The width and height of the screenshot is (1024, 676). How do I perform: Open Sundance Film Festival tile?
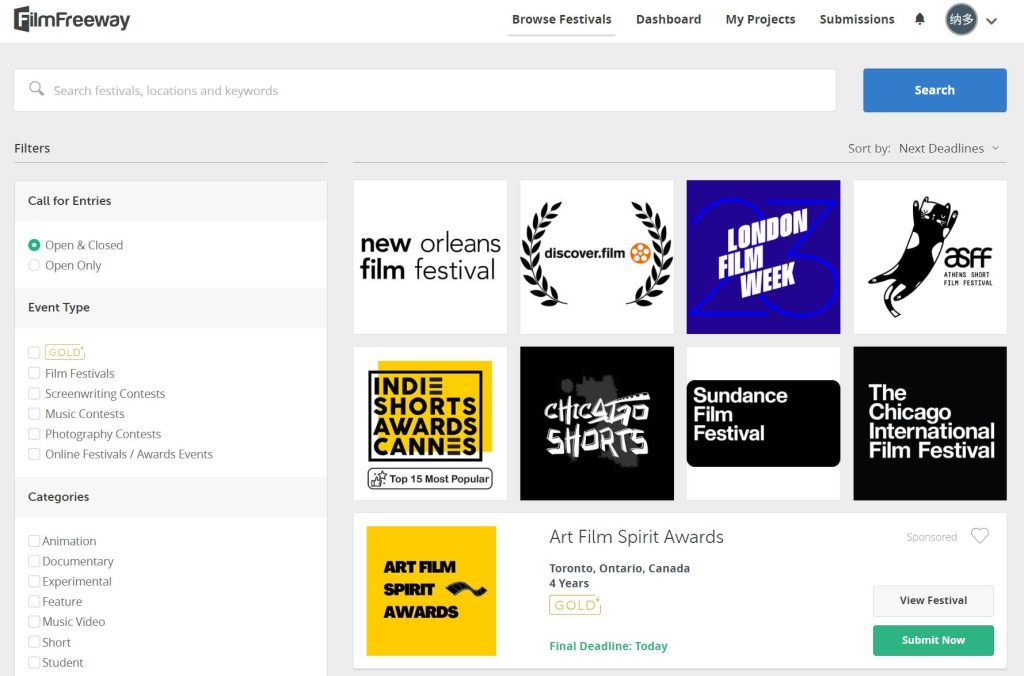(x=763, y=423)
